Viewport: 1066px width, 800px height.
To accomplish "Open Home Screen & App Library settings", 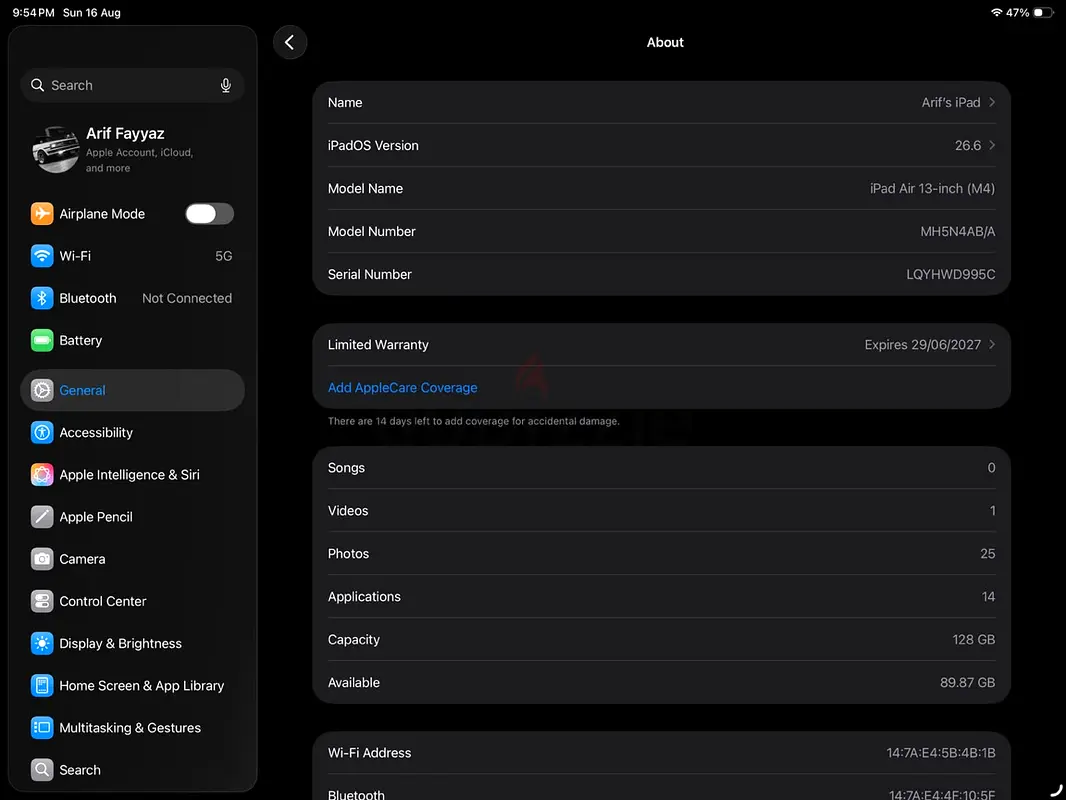I will [x=133, y=685].
